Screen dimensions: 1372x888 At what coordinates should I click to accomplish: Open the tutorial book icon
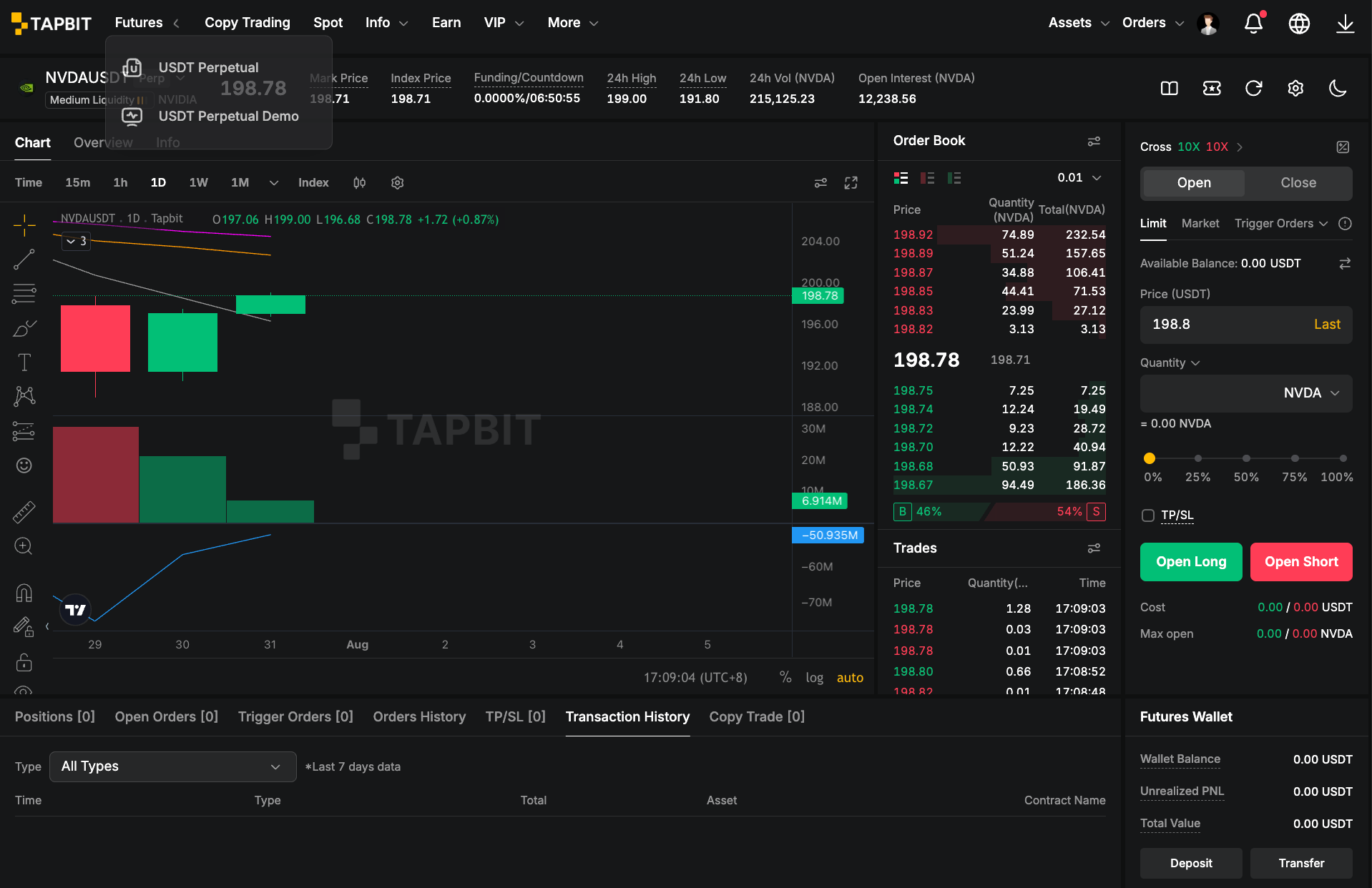pos(1169,88)
